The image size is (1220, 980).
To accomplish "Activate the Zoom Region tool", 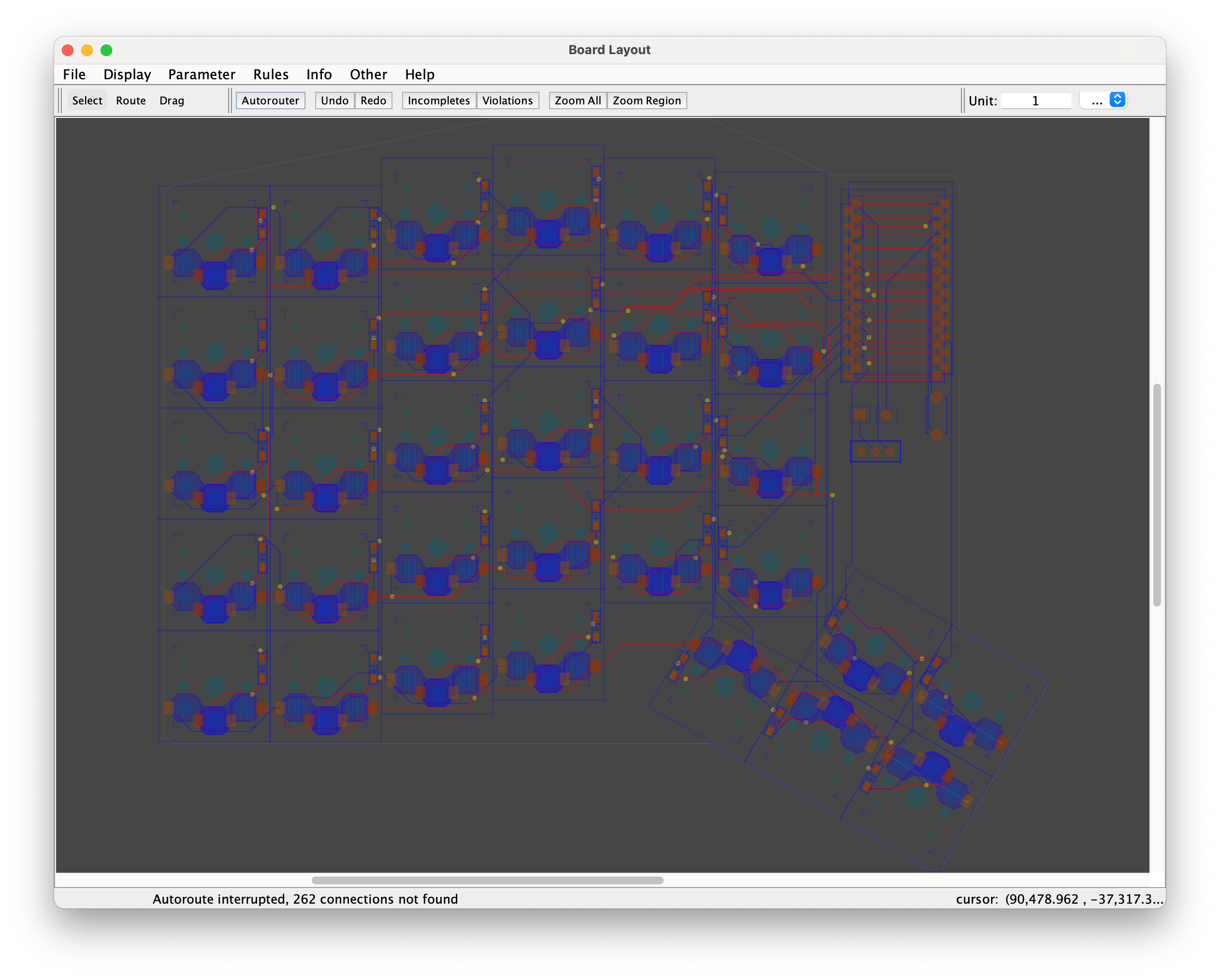I will (647, 100).
